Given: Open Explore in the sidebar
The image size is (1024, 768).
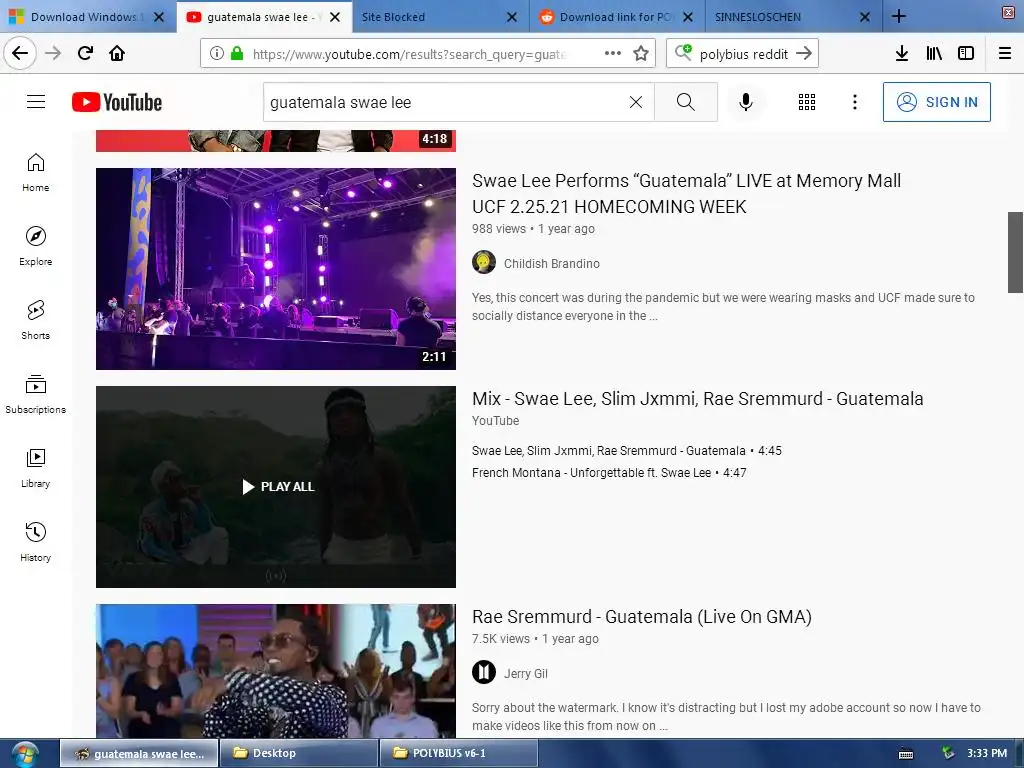Looking at the screenshot, I should 35,246.
